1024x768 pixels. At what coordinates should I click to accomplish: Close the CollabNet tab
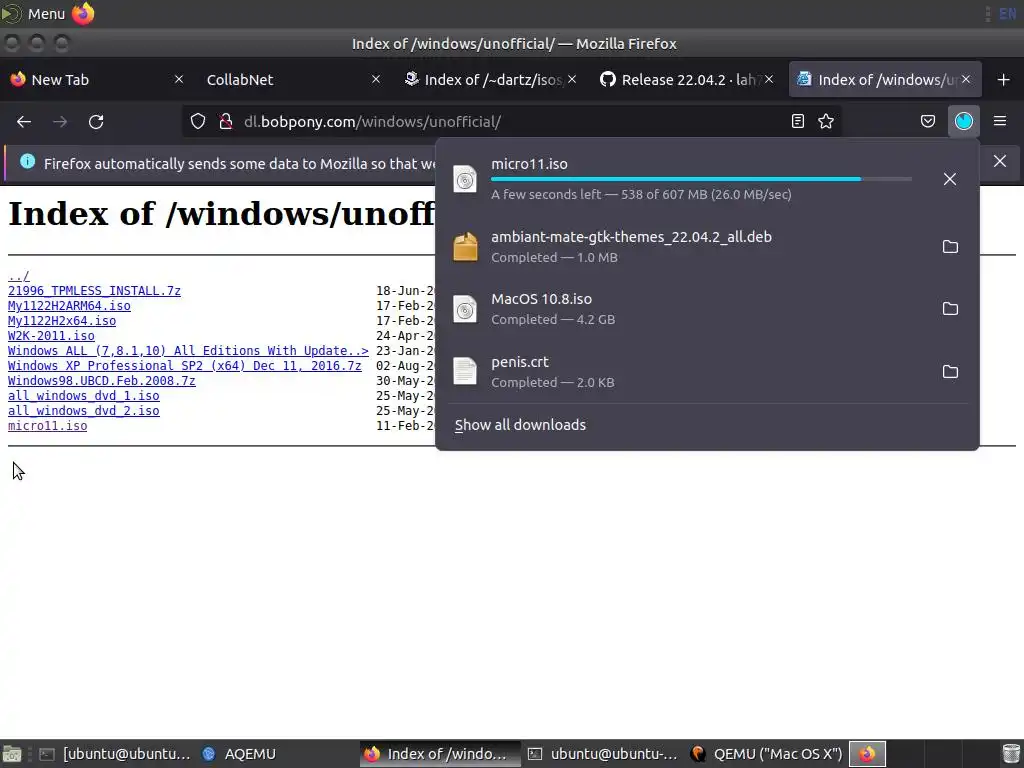[376, 79]
